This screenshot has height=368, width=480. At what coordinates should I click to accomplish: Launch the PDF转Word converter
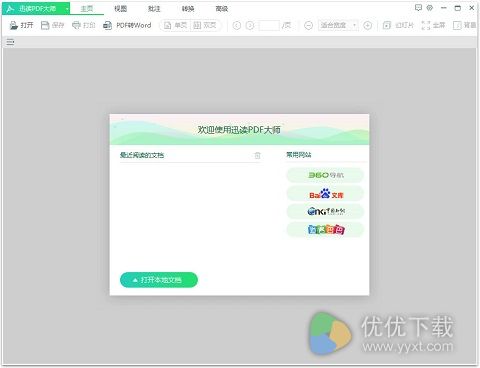click(x=127, y=25)
